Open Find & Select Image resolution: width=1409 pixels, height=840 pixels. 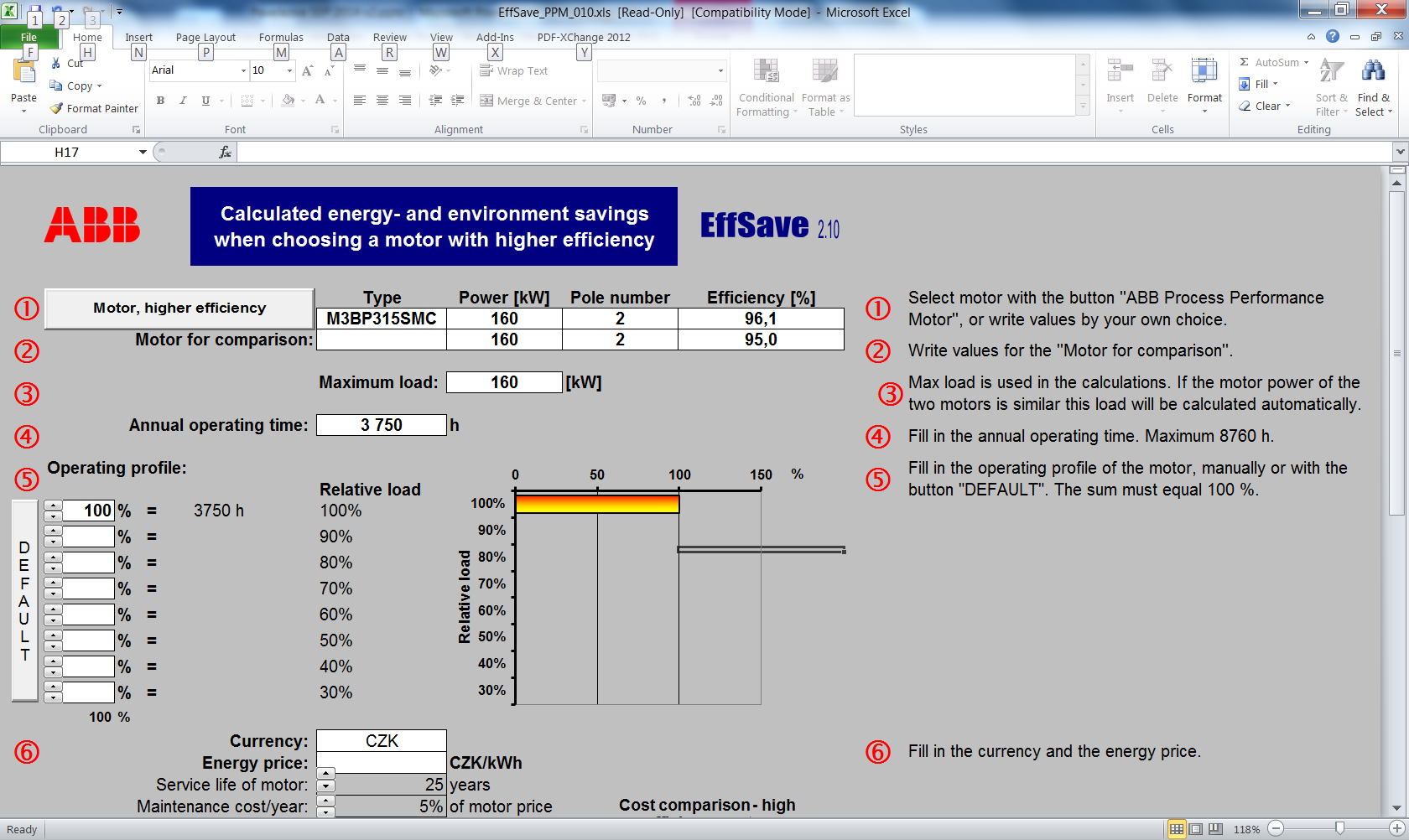coord(1373,87)
